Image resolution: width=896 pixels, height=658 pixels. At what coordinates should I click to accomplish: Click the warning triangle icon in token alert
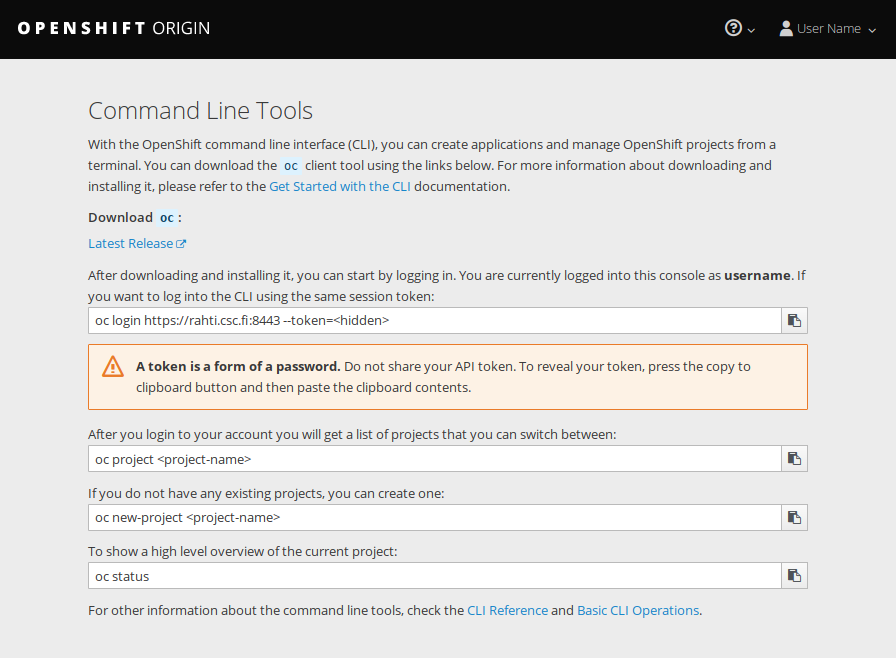point(113,367)
